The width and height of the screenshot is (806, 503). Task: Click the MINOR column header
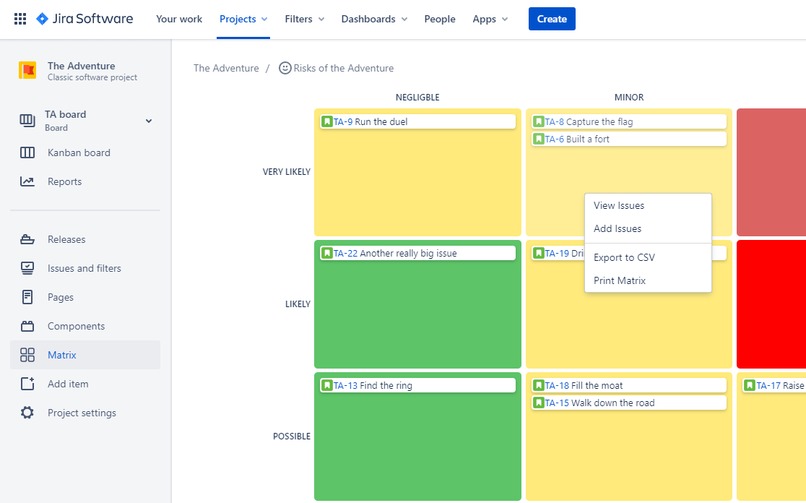coord(629,97)
